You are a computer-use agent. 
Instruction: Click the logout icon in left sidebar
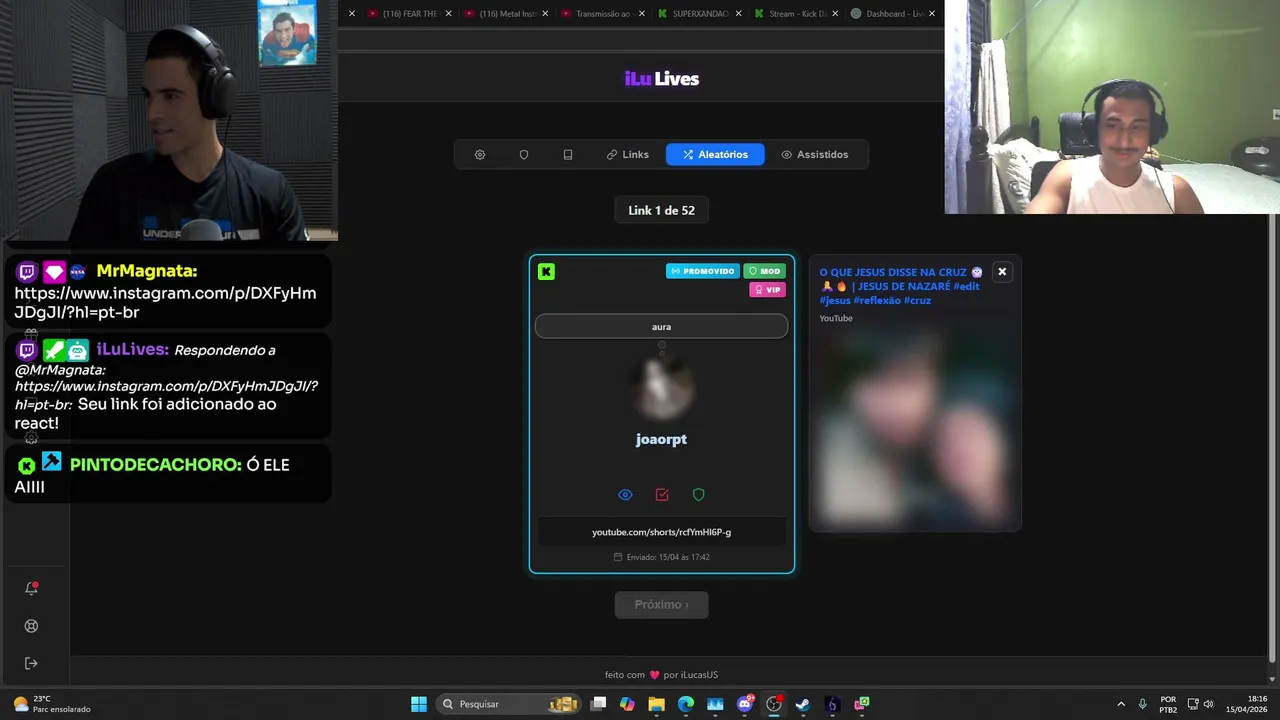click(x=31, y=663)
